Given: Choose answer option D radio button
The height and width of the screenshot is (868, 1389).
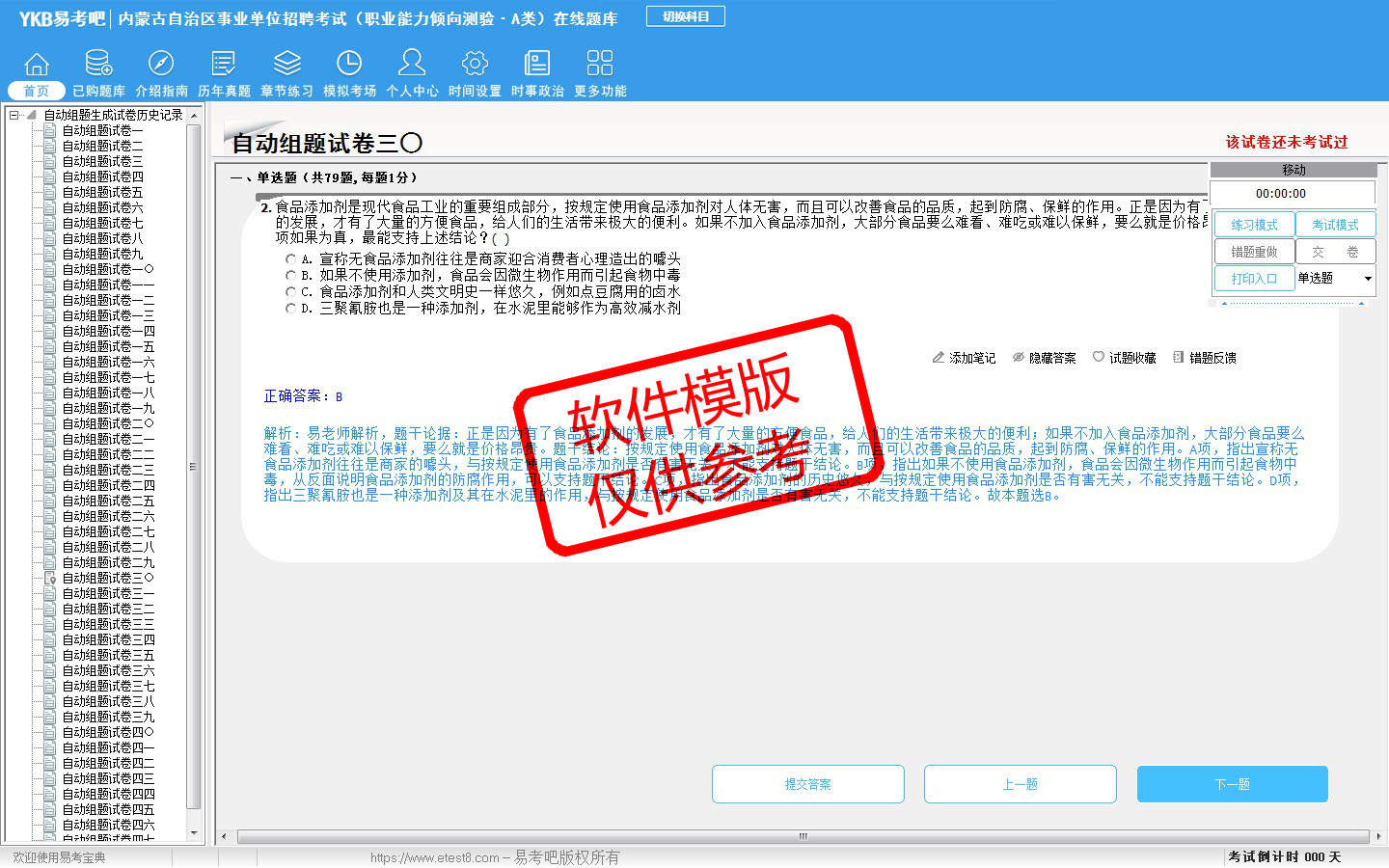Looking at the screenshot, I should coord(290,309).
